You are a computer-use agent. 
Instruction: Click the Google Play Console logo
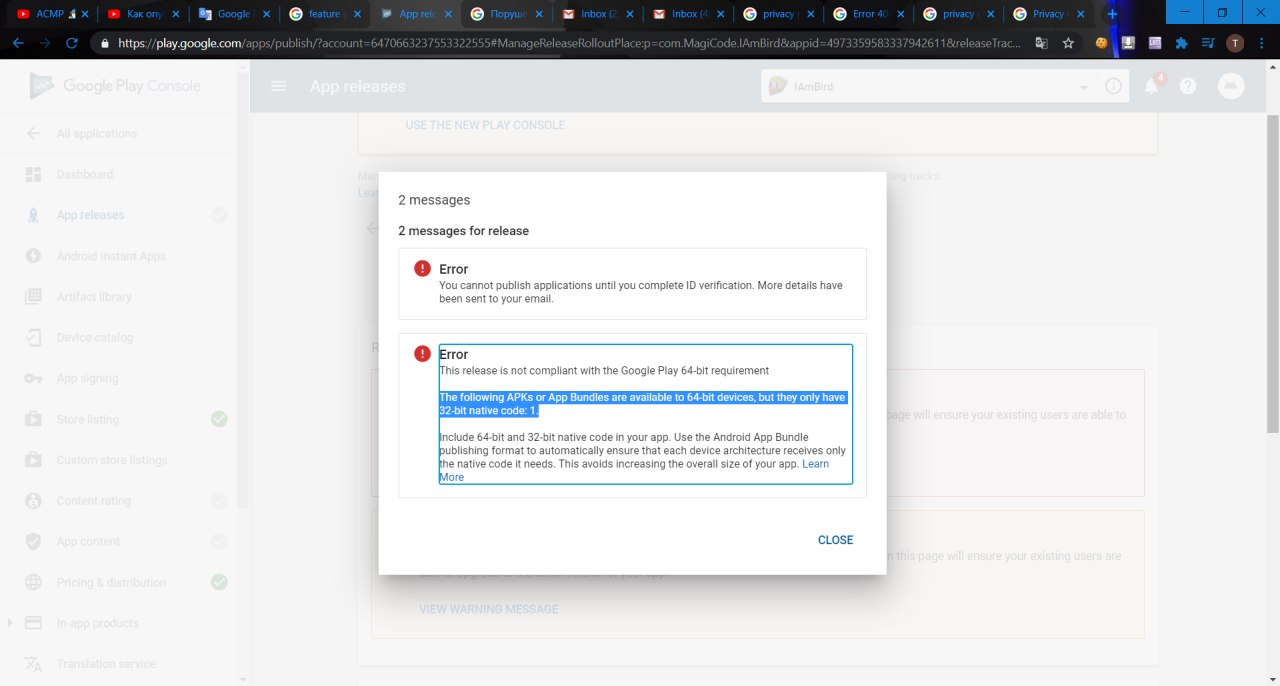(x=115, y=86)
